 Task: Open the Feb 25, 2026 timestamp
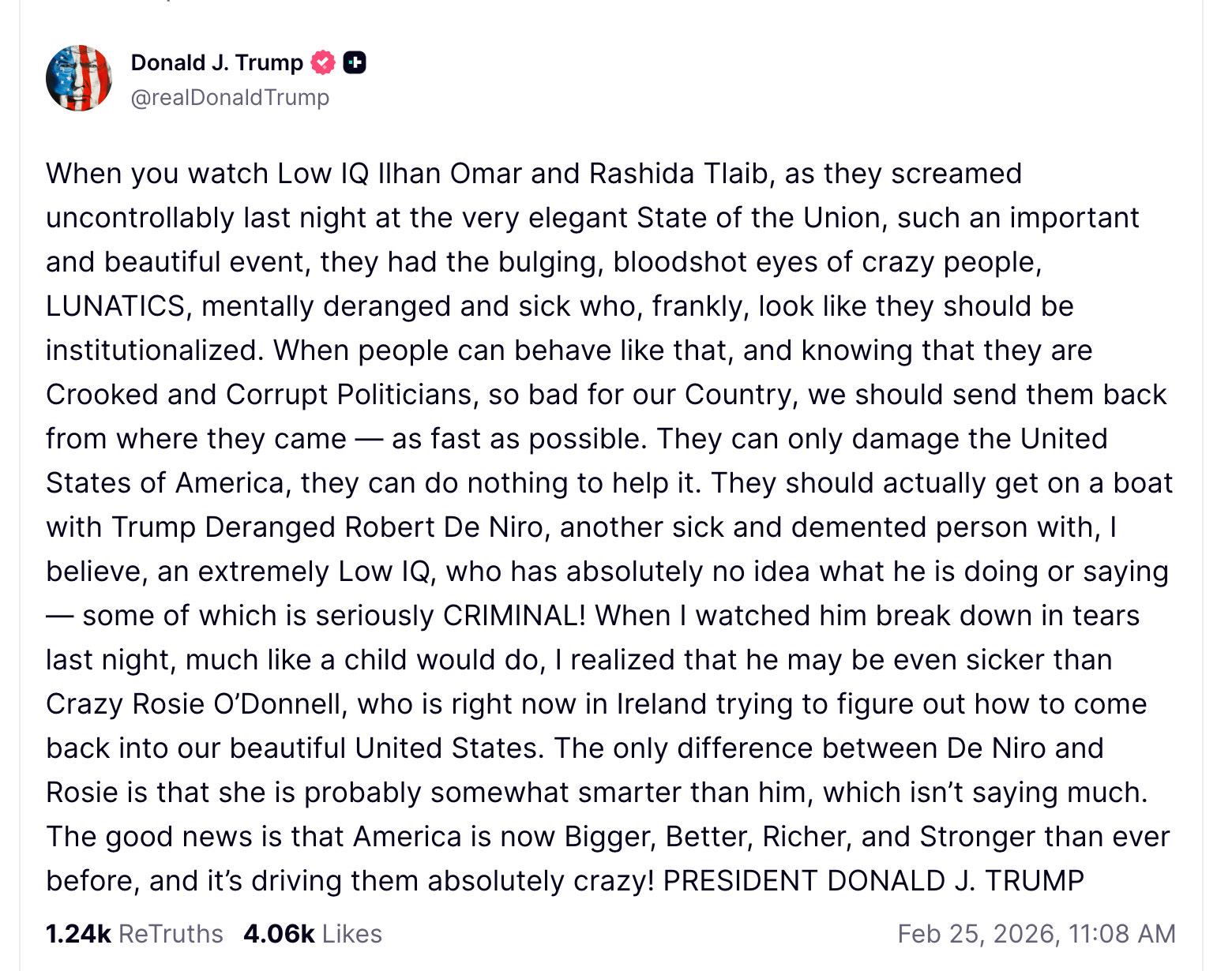tap(1036, 934)
